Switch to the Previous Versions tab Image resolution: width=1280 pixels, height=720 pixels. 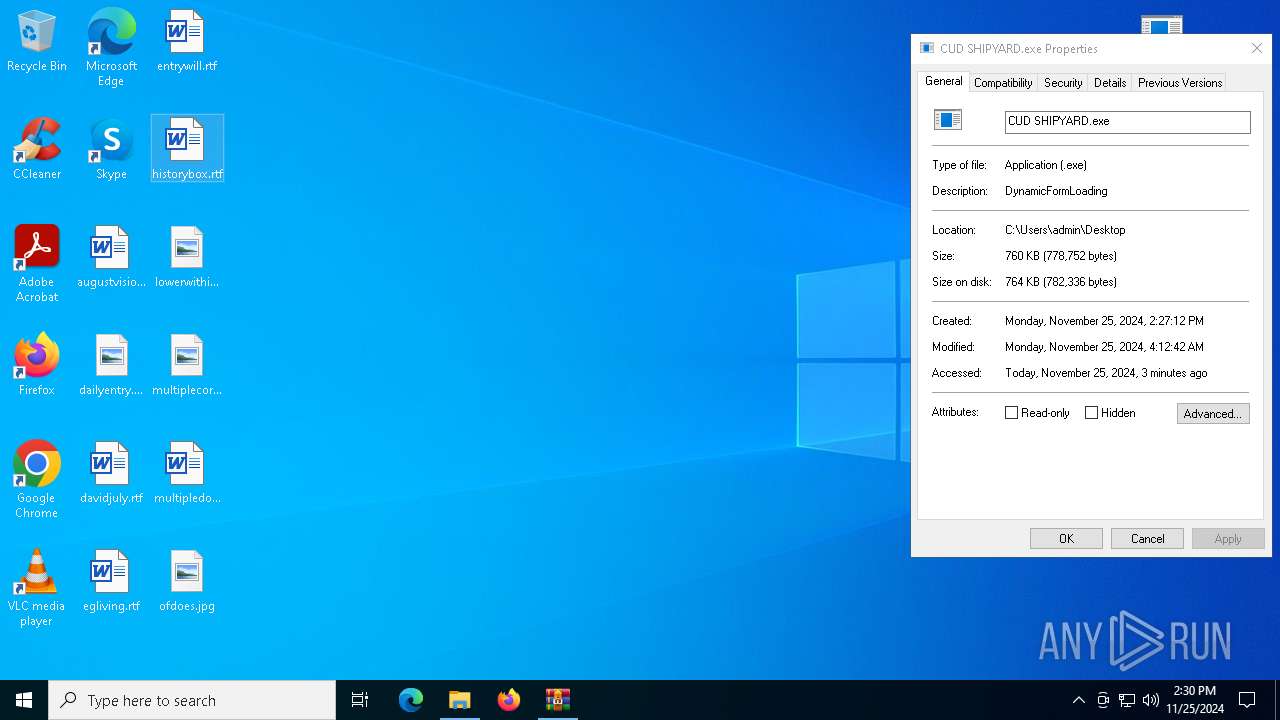click(1180, 83)
